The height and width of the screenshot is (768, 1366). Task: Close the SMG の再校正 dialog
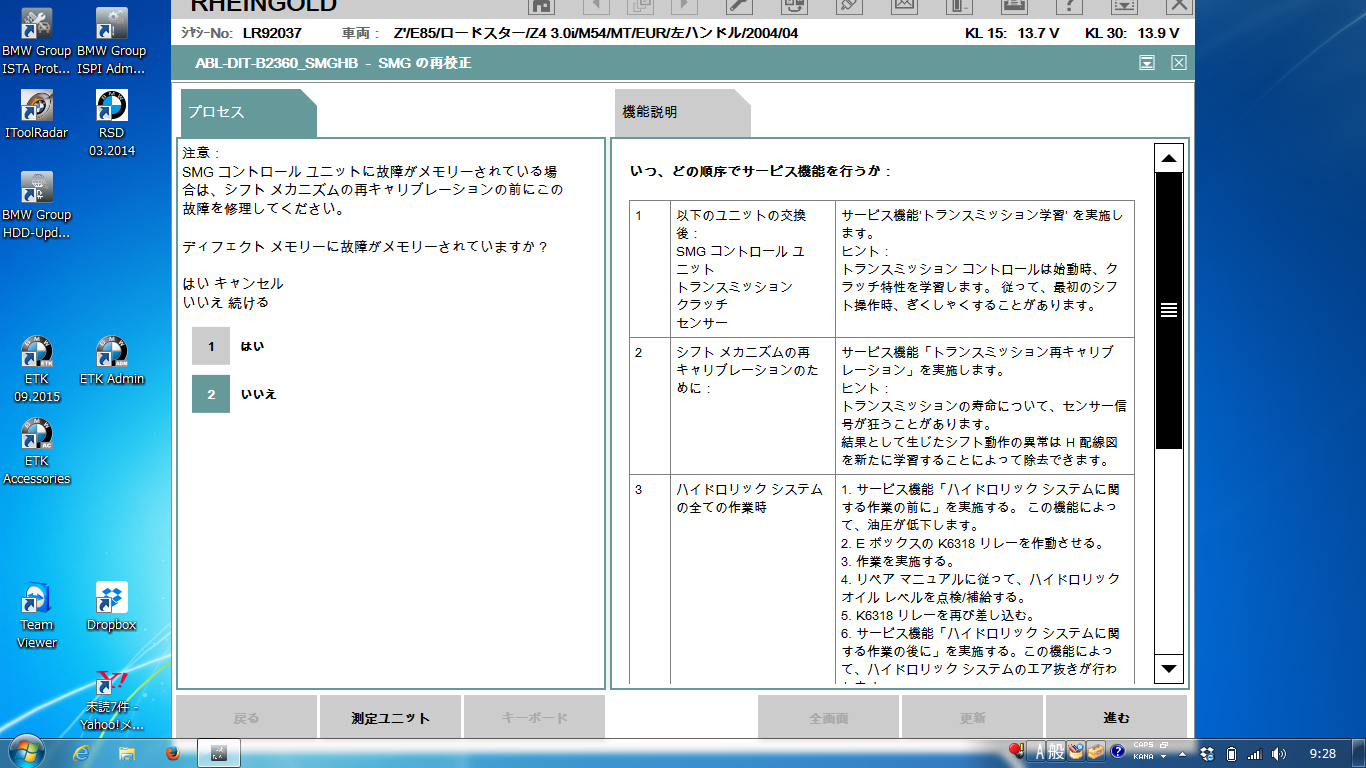pyautogui.click(x=1178, y=62)
